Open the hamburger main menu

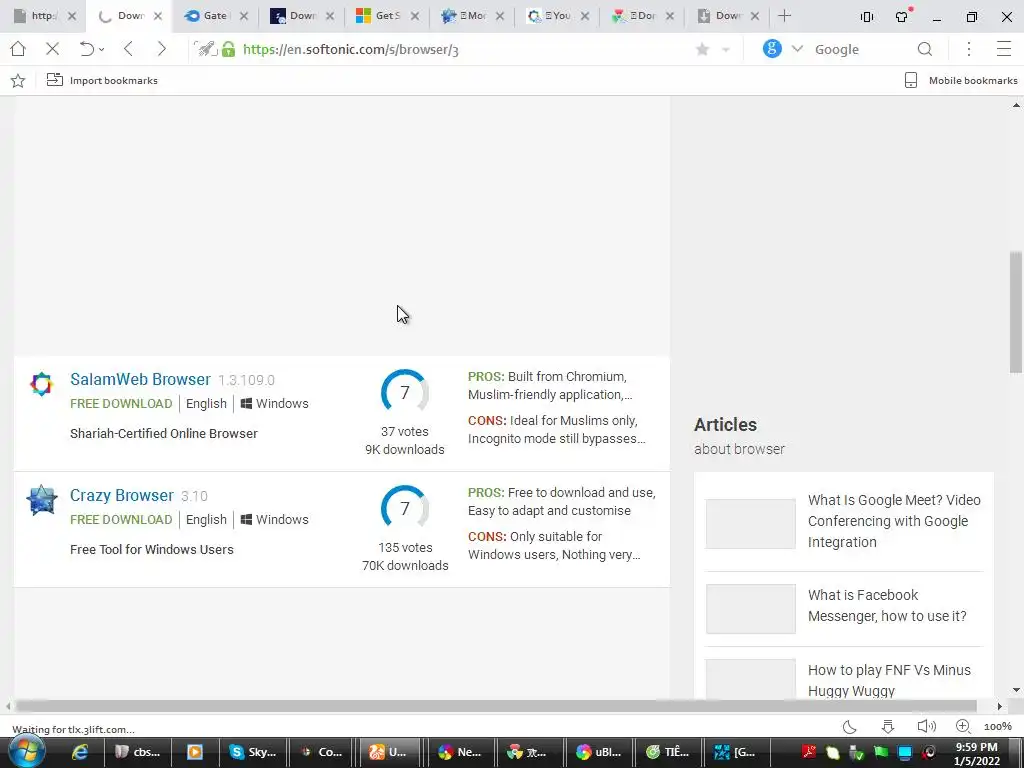coord(1004,49)
